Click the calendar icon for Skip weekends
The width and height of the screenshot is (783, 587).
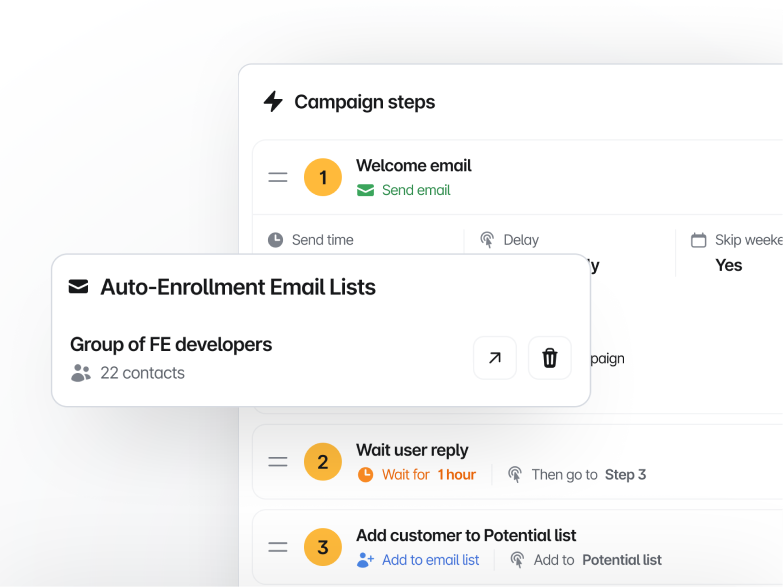[698, 240]
